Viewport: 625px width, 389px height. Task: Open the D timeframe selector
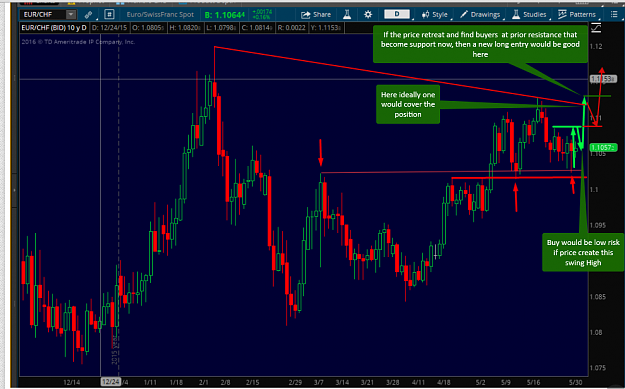[397, 14]
